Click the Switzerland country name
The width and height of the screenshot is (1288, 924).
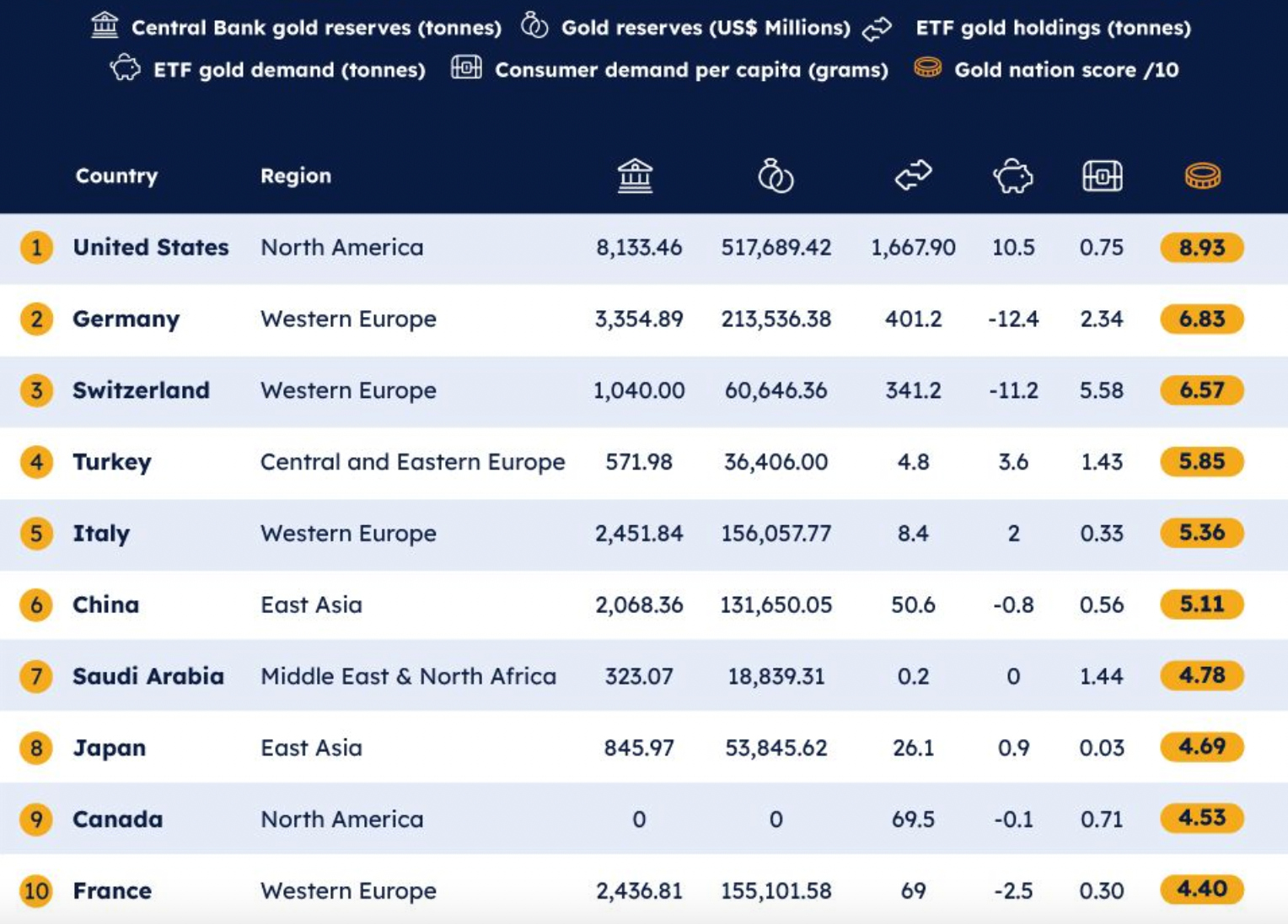141,390
